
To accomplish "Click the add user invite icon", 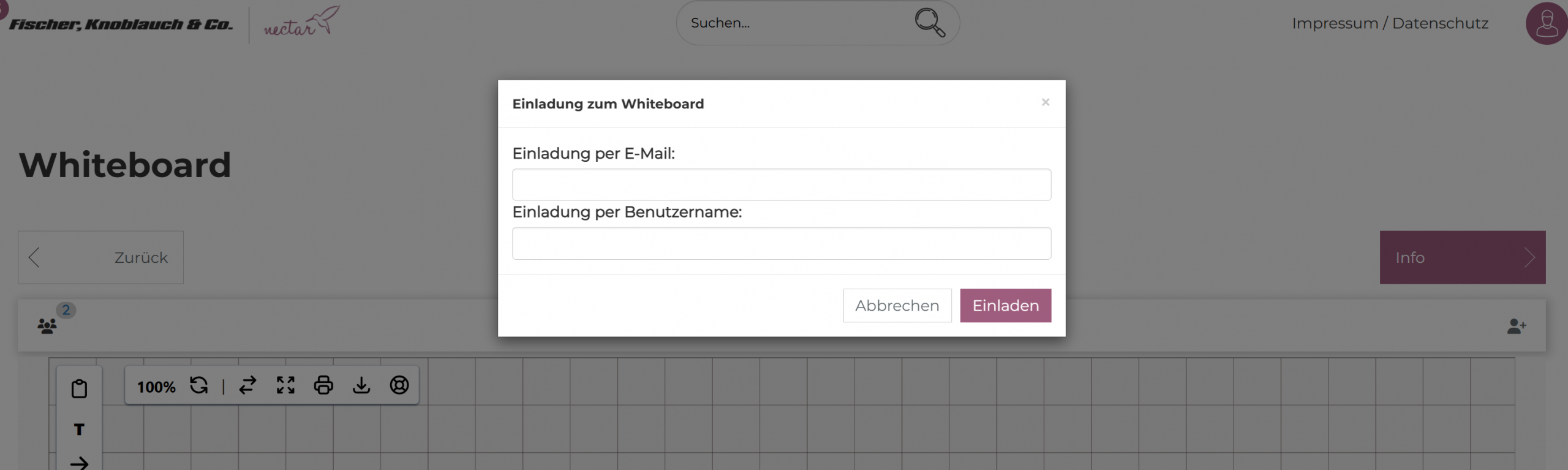I will click(x=1516, y=326).
